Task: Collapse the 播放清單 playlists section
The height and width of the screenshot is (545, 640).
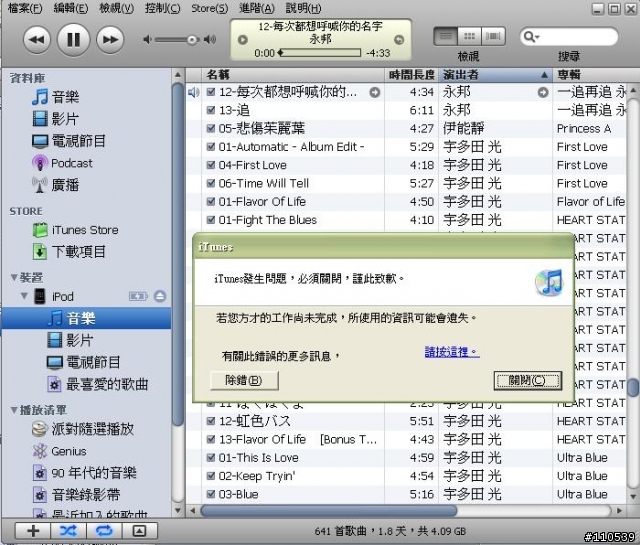Action: [x=14, y=410]
